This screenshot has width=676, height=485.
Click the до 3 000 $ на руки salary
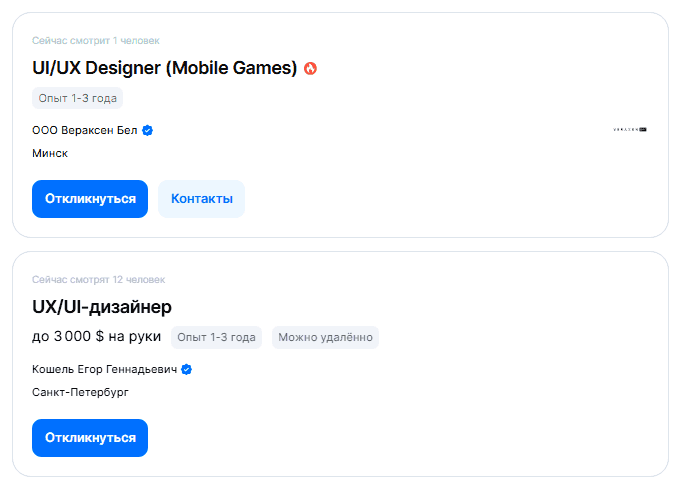[x=96, y=337]
